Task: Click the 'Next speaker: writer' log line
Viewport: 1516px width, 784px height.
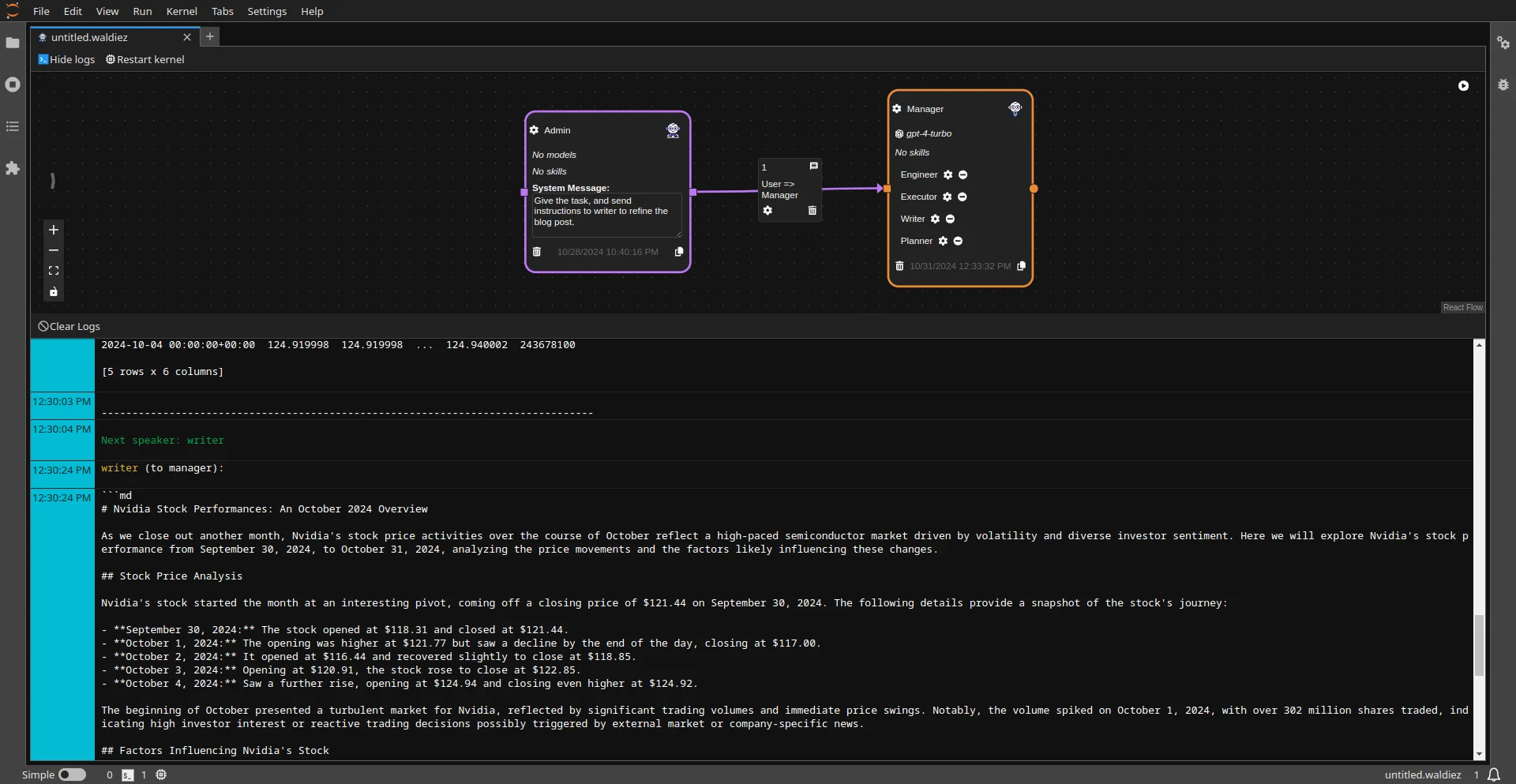Action: coord(163,441)
